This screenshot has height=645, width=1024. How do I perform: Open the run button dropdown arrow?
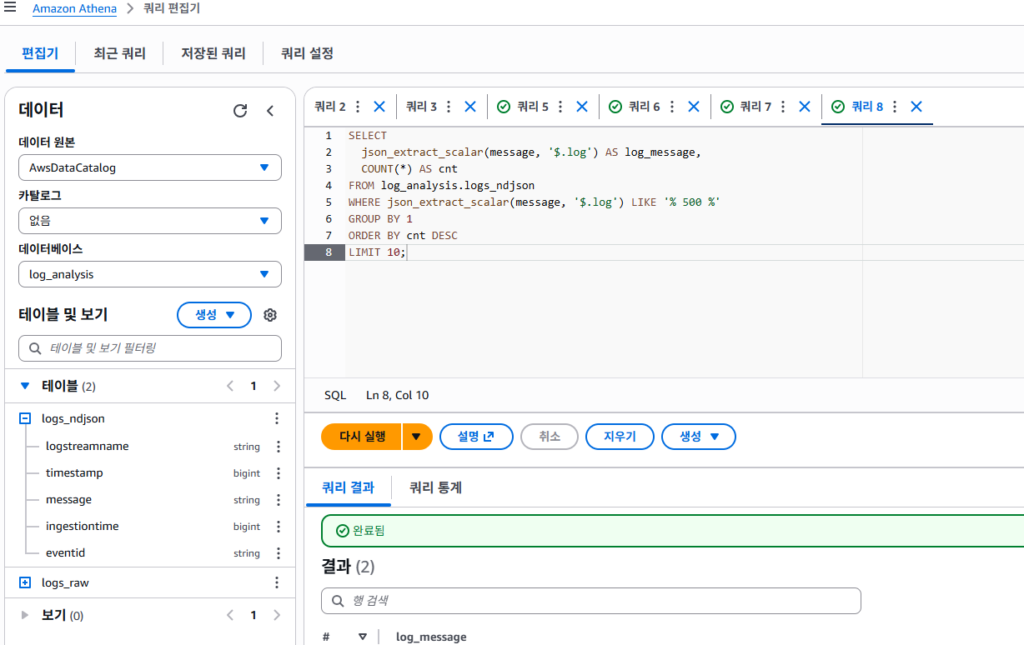[417, 437]
